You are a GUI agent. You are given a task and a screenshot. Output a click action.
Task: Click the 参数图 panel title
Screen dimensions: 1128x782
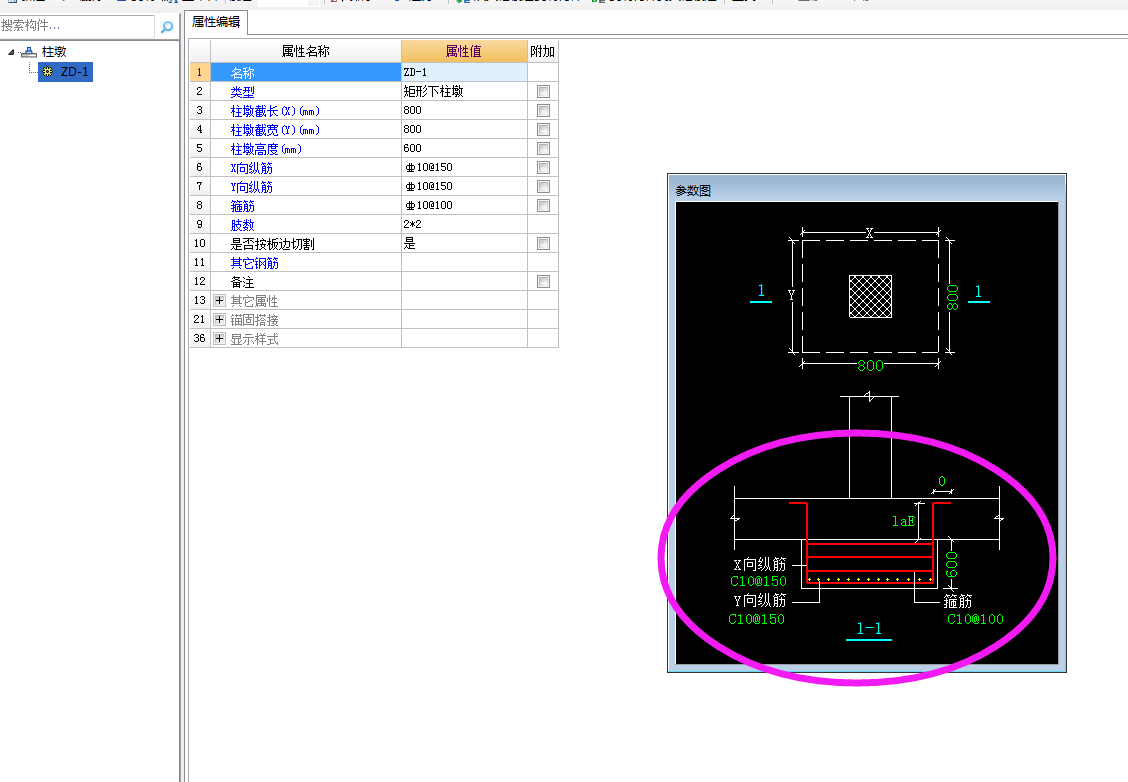pyautogui.click(x=693, y=191)
